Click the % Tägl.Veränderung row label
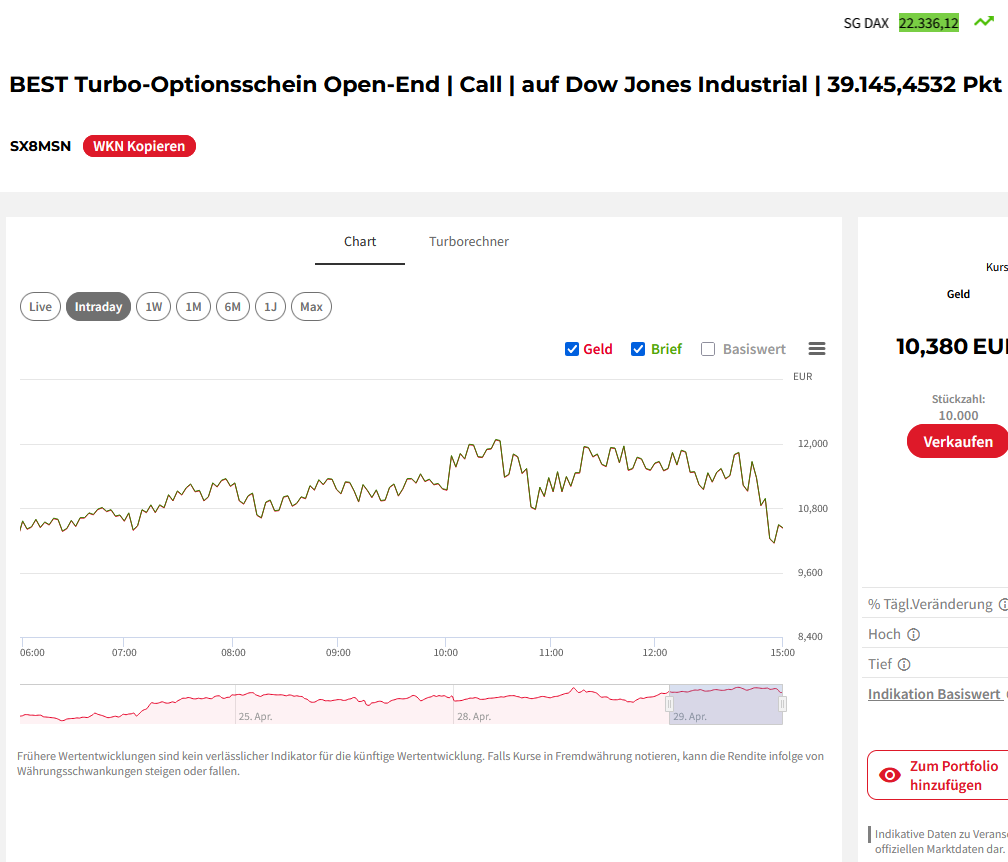 pos(930,604)
